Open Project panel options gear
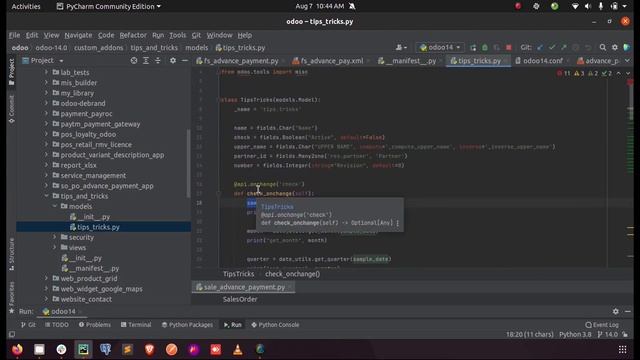Viewport: 640px width, 360px height. pyautogui.click(x=173, y=60)
